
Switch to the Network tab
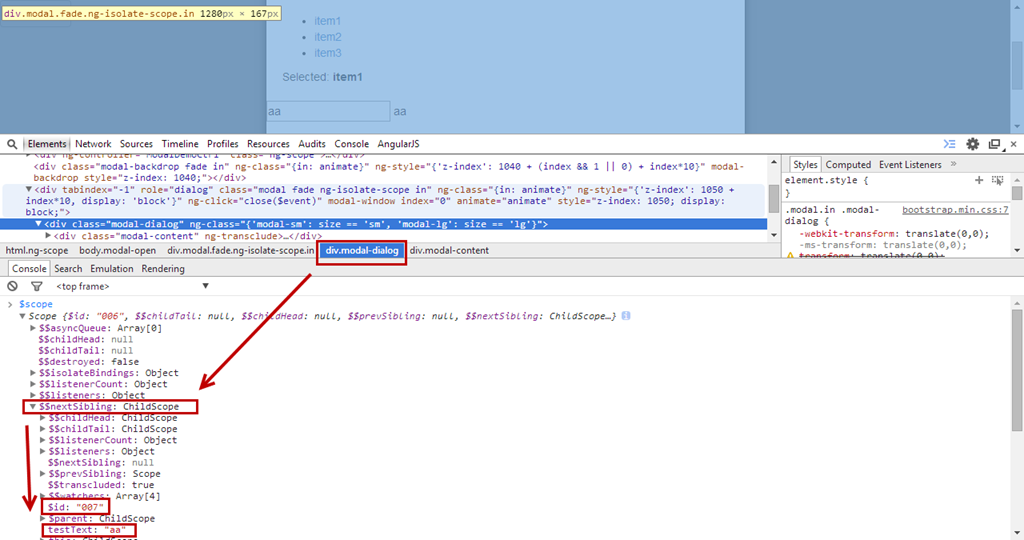point(93,144)
